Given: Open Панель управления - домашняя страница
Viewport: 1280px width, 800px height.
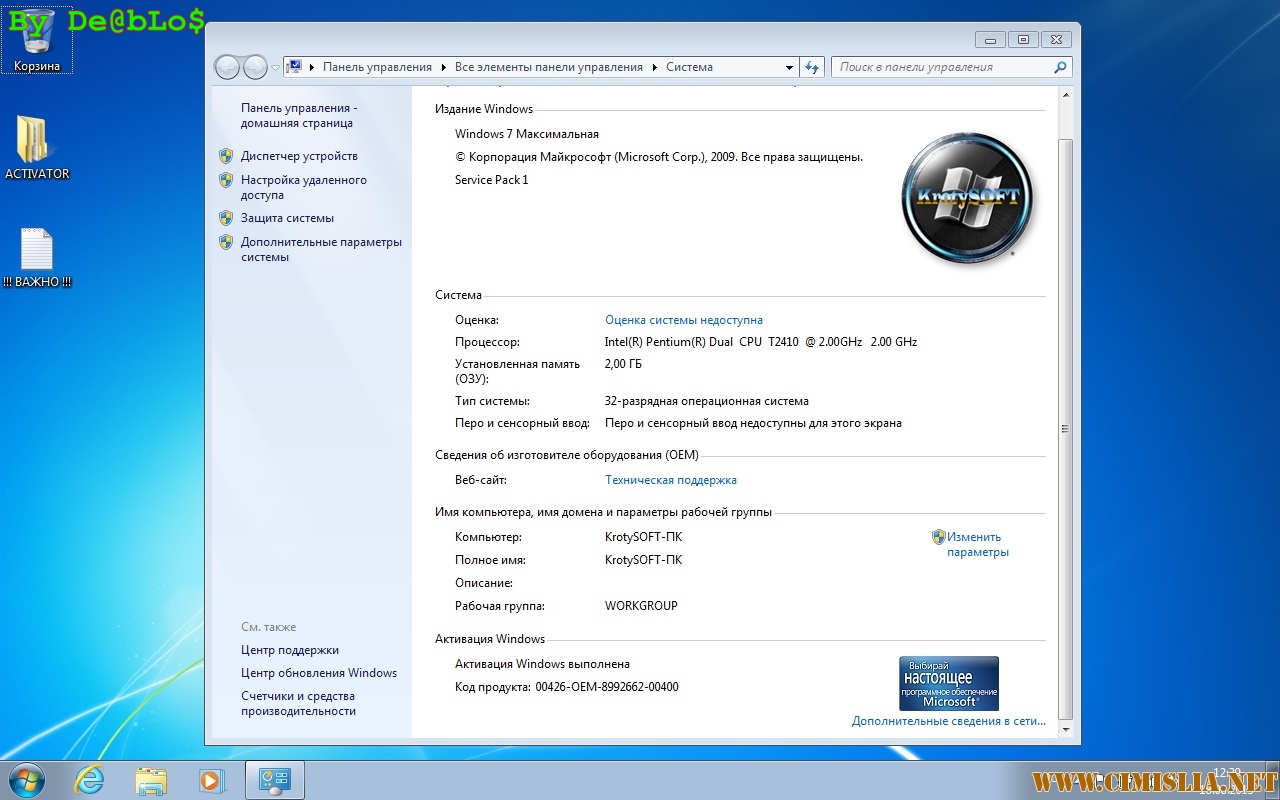Looking at the screenshot, I should point(298,115).
